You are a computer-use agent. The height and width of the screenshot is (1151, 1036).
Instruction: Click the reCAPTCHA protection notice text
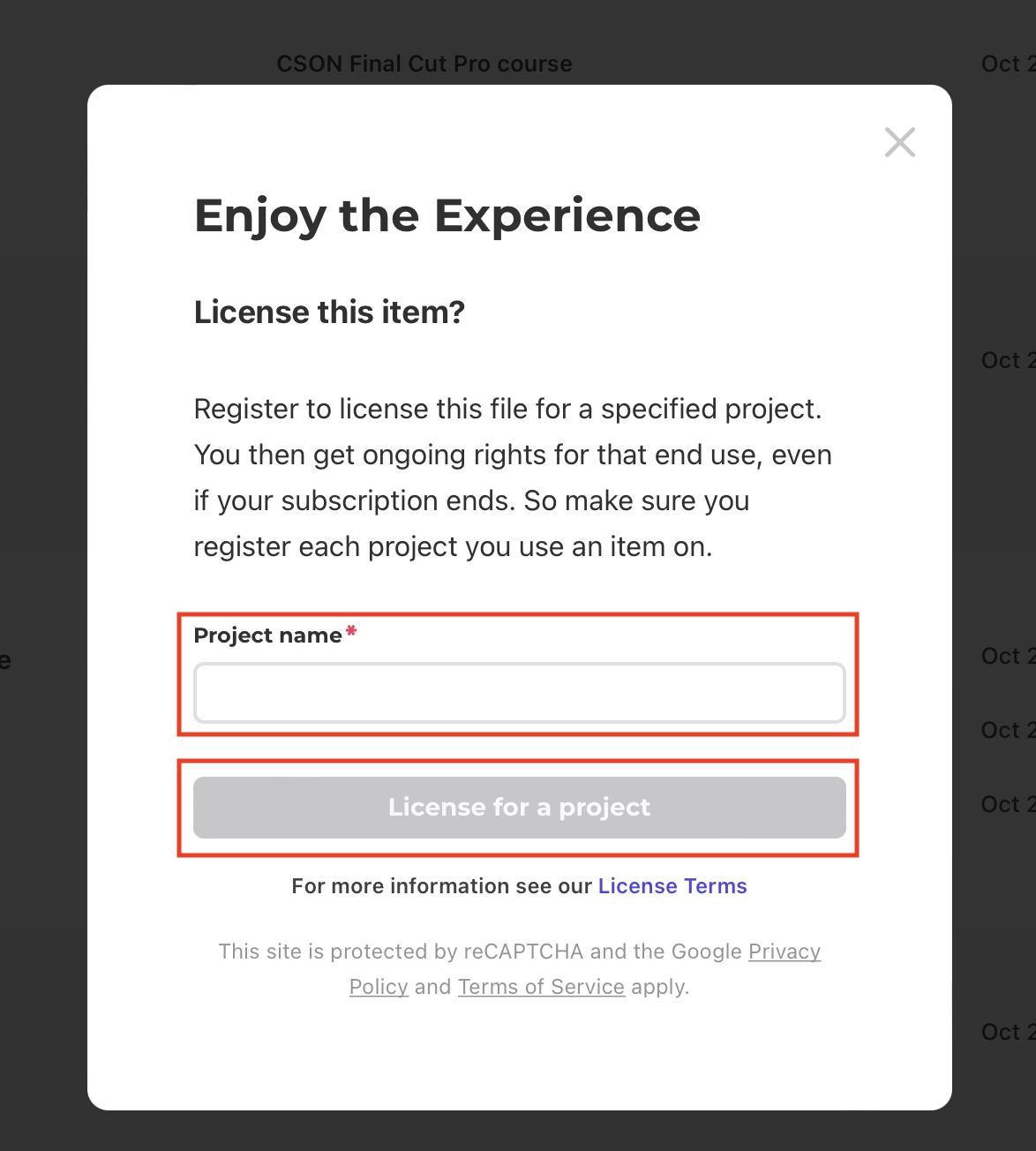(x=481, y=952)
